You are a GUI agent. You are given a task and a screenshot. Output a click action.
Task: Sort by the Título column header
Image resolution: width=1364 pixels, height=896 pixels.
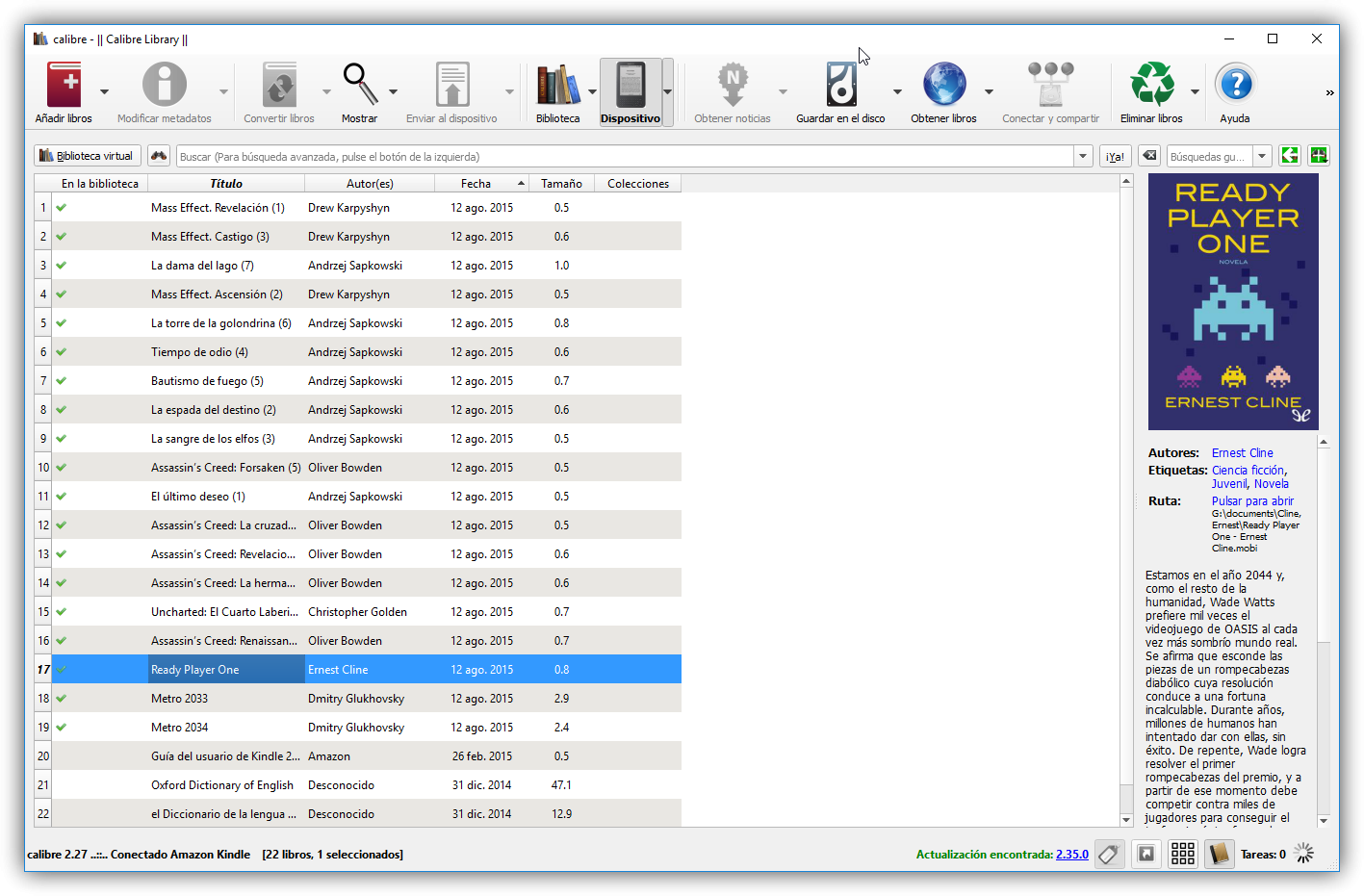click(226, 184)
